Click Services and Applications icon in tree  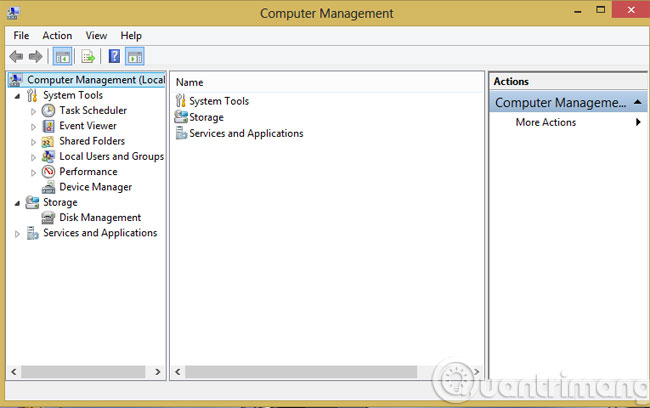32,233
